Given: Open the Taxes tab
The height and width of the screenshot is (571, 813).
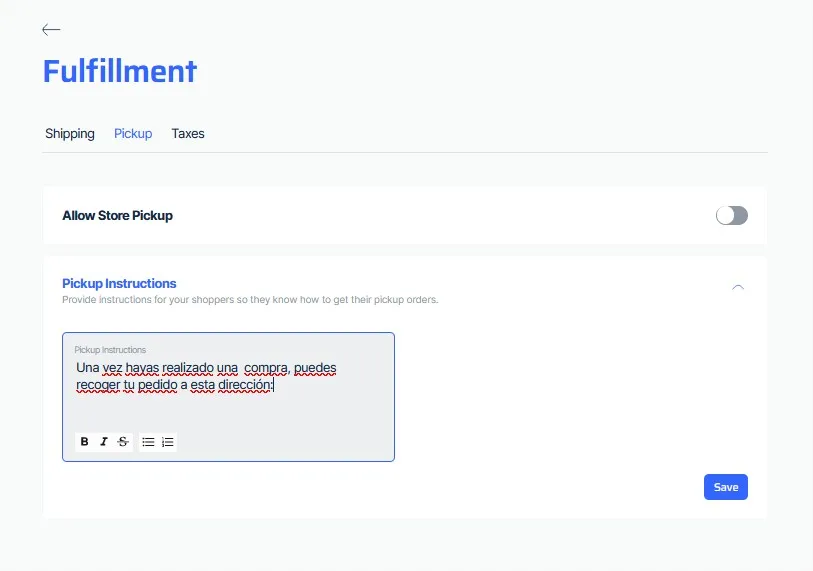Looking at the screenshot, I should click(188, 134).
